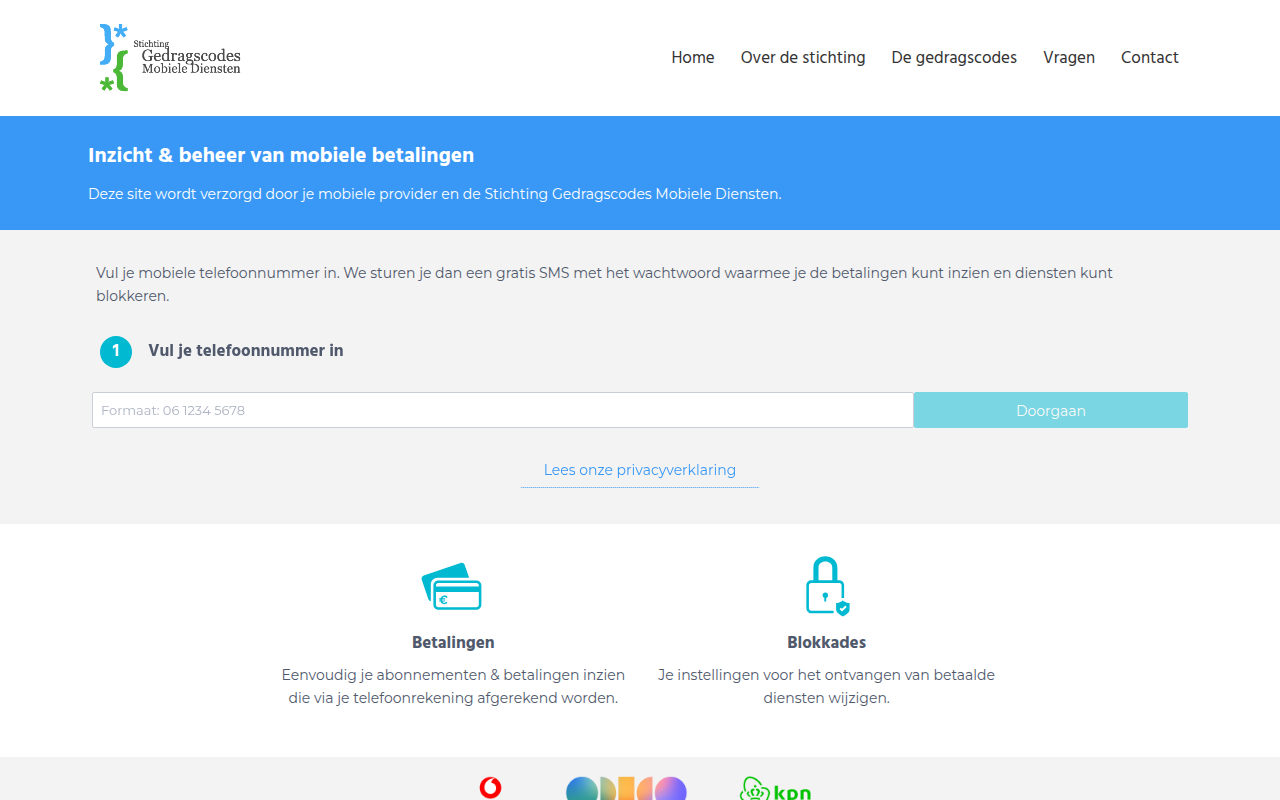Click the gratis SMS instruction paragraph
1280x800 pixels.
tap(604, 285)
